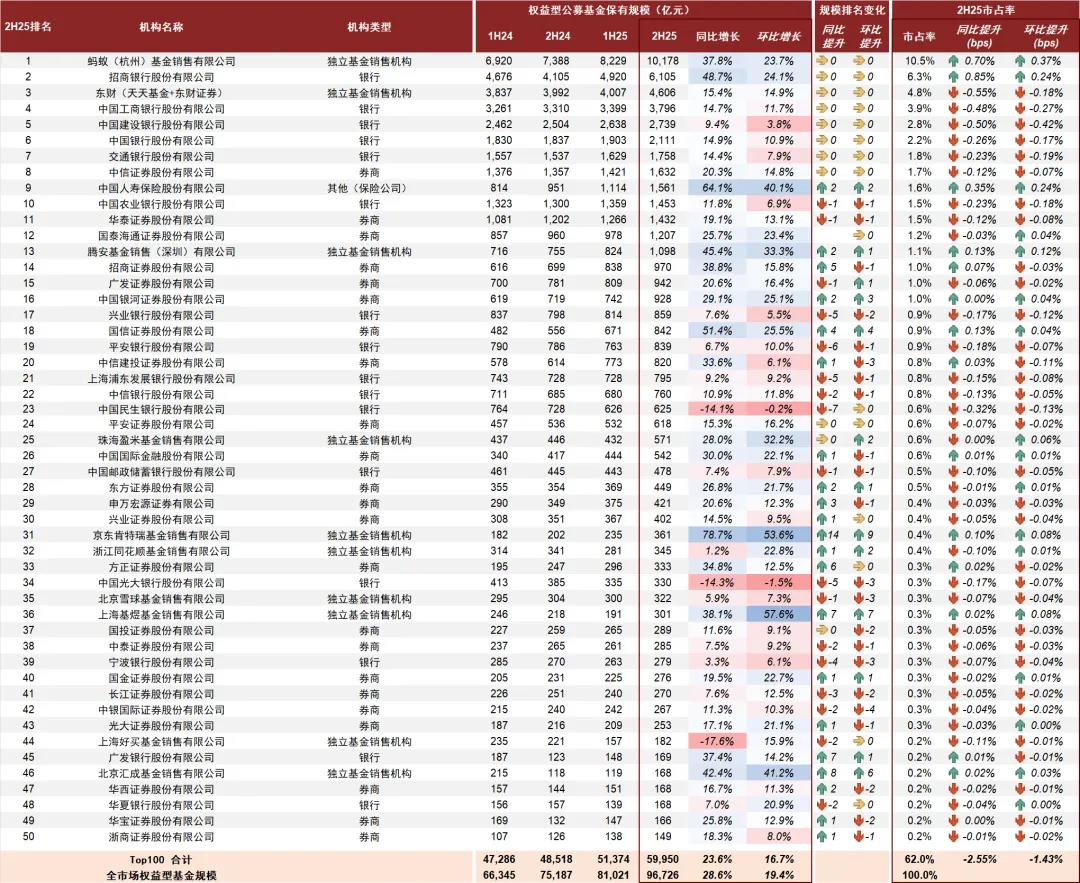Click the green up arrow beside 0.70%
1080x883 pixels.
953,61
